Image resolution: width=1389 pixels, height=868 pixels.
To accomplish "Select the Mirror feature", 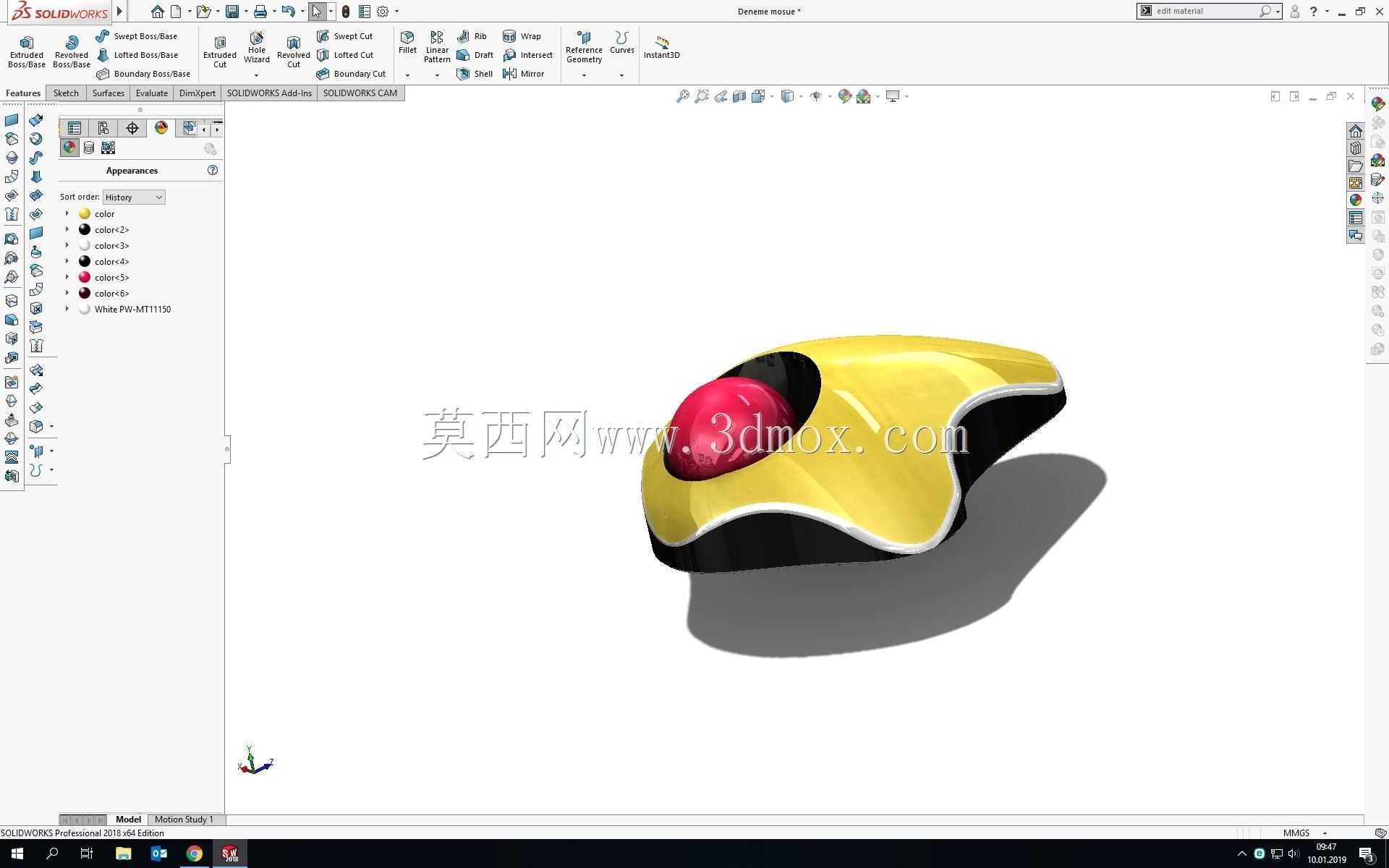I will (x=523, y=74).
